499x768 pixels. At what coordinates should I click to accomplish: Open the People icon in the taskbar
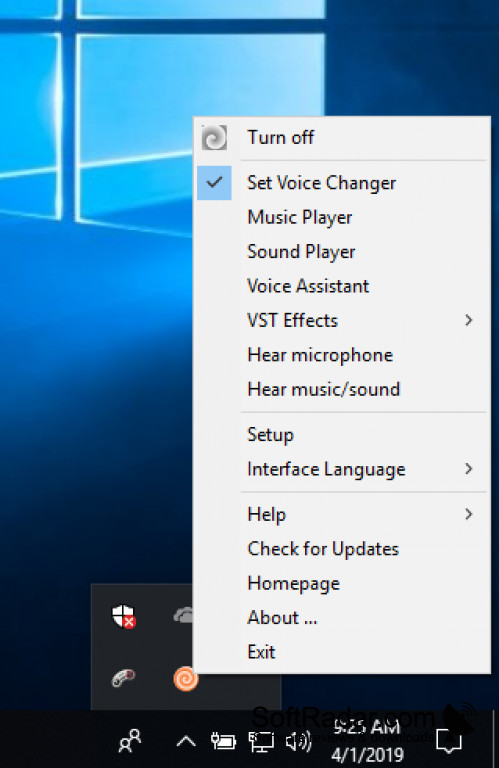click(130, 741)
